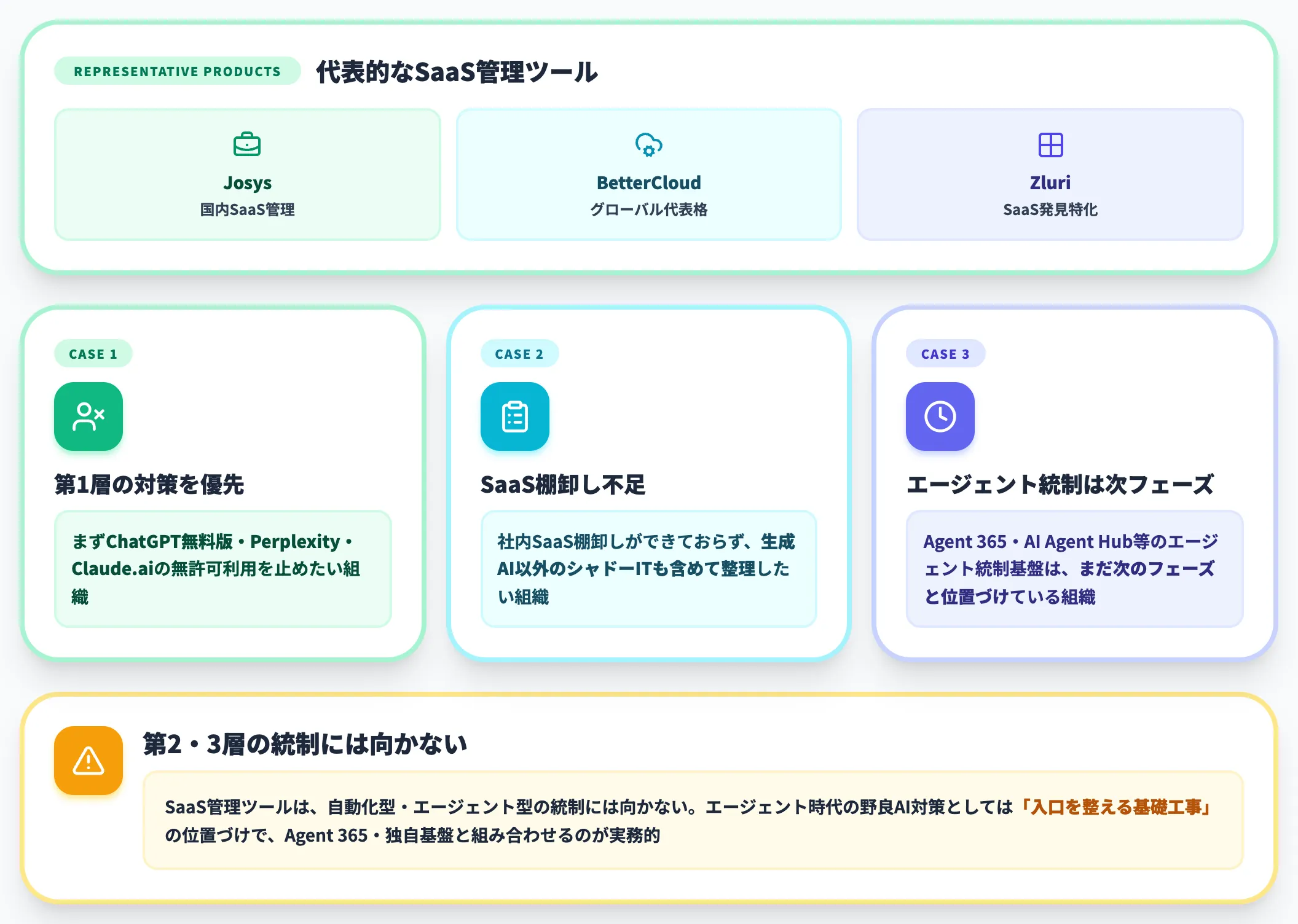Click the heading SaaS棚卸し不足
The height and width of the screenshot is (924, 1298).
[x=563, y=484]
